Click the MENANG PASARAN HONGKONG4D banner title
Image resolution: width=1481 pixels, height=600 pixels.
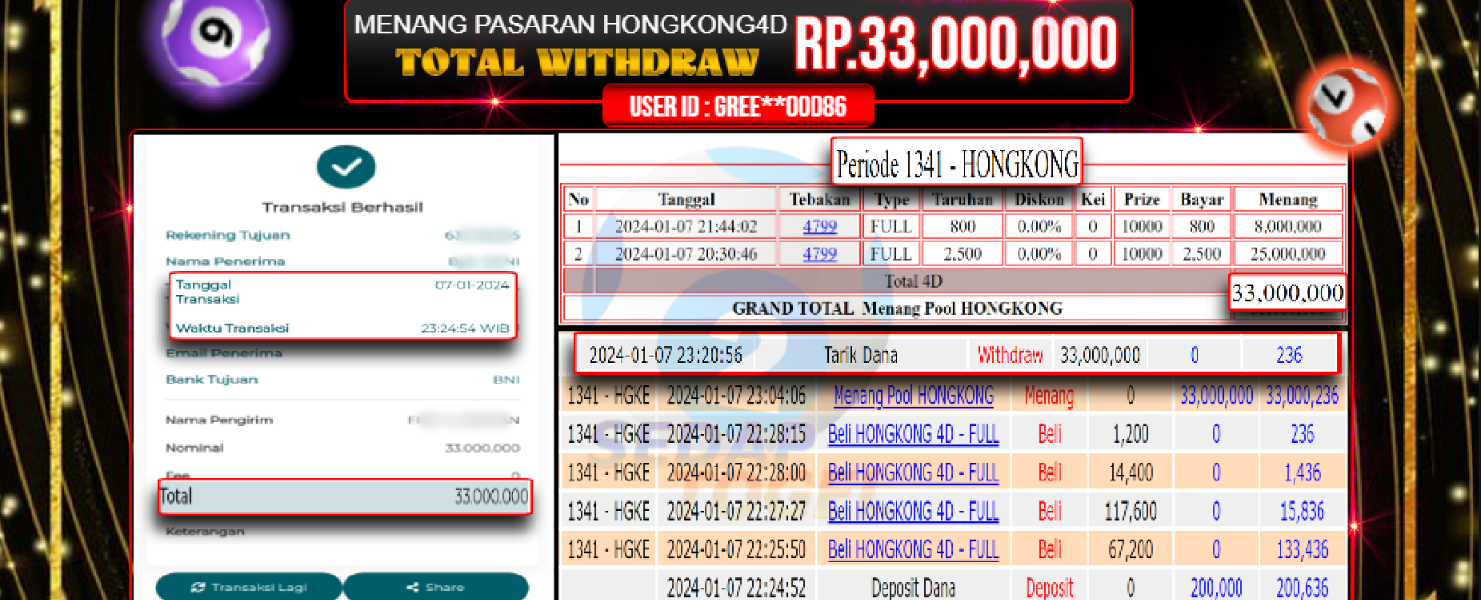pos(571,24)
